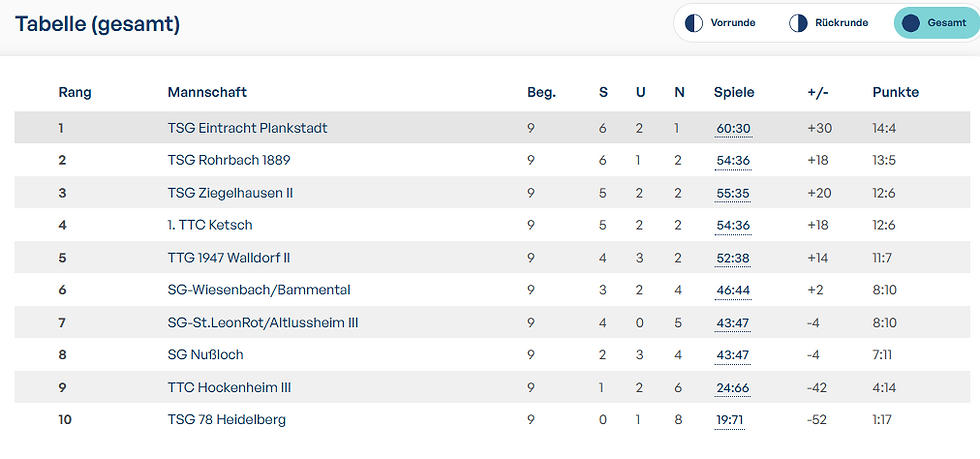The width and height of the screenshot is (980, 459).
Task: Select the Vorrunde half-circle icon
Action: (693, 22)
